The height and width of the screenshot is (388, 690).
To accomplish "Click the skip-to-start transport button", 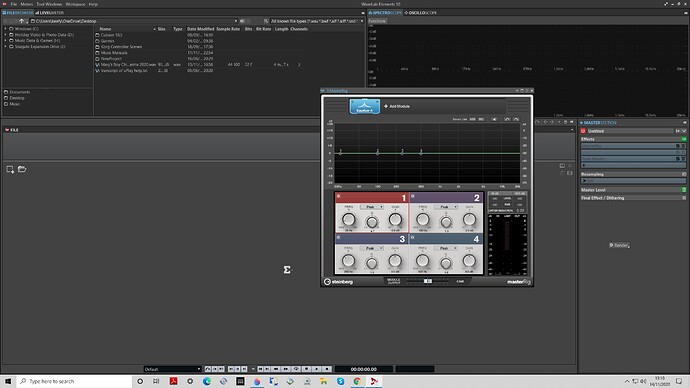I will [x=260, y=369].
